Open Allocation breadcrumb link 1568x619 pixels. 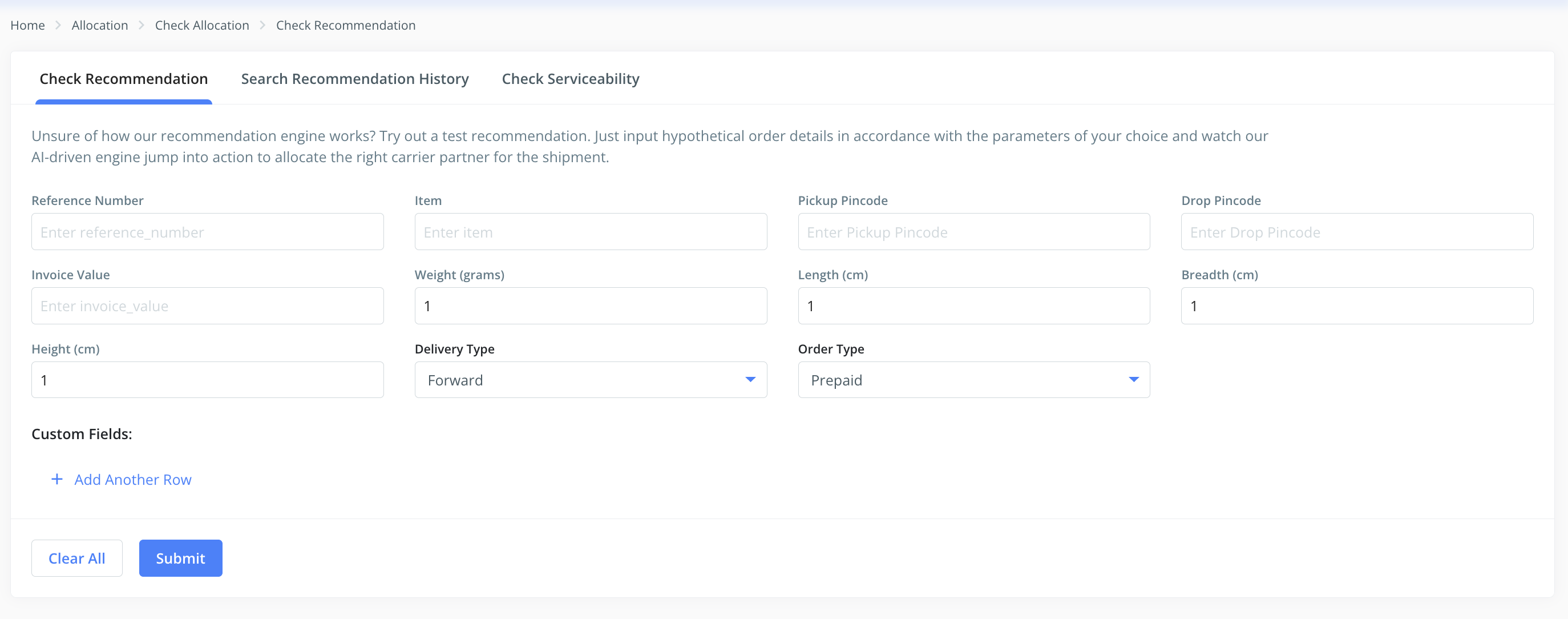[100, 26]
